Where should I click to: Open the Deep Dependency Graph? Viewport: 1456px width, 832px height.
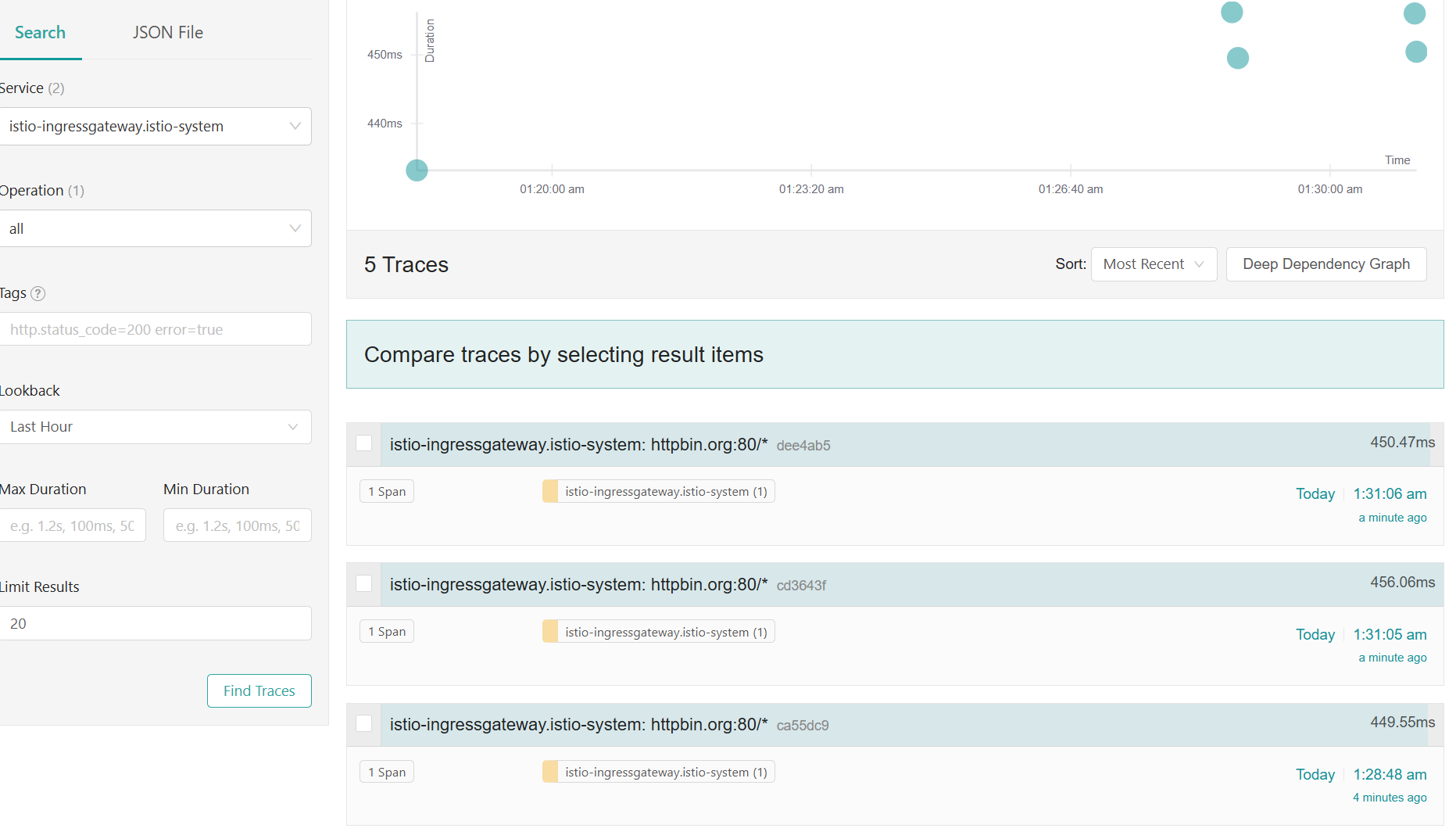coord(1325,264)
